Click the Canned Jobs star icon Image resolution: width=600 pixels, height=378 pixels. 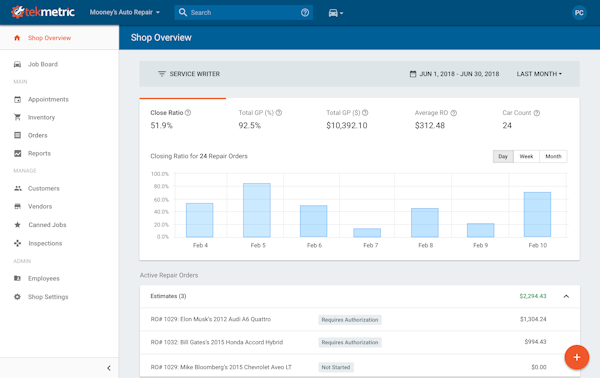coord(17,225)
